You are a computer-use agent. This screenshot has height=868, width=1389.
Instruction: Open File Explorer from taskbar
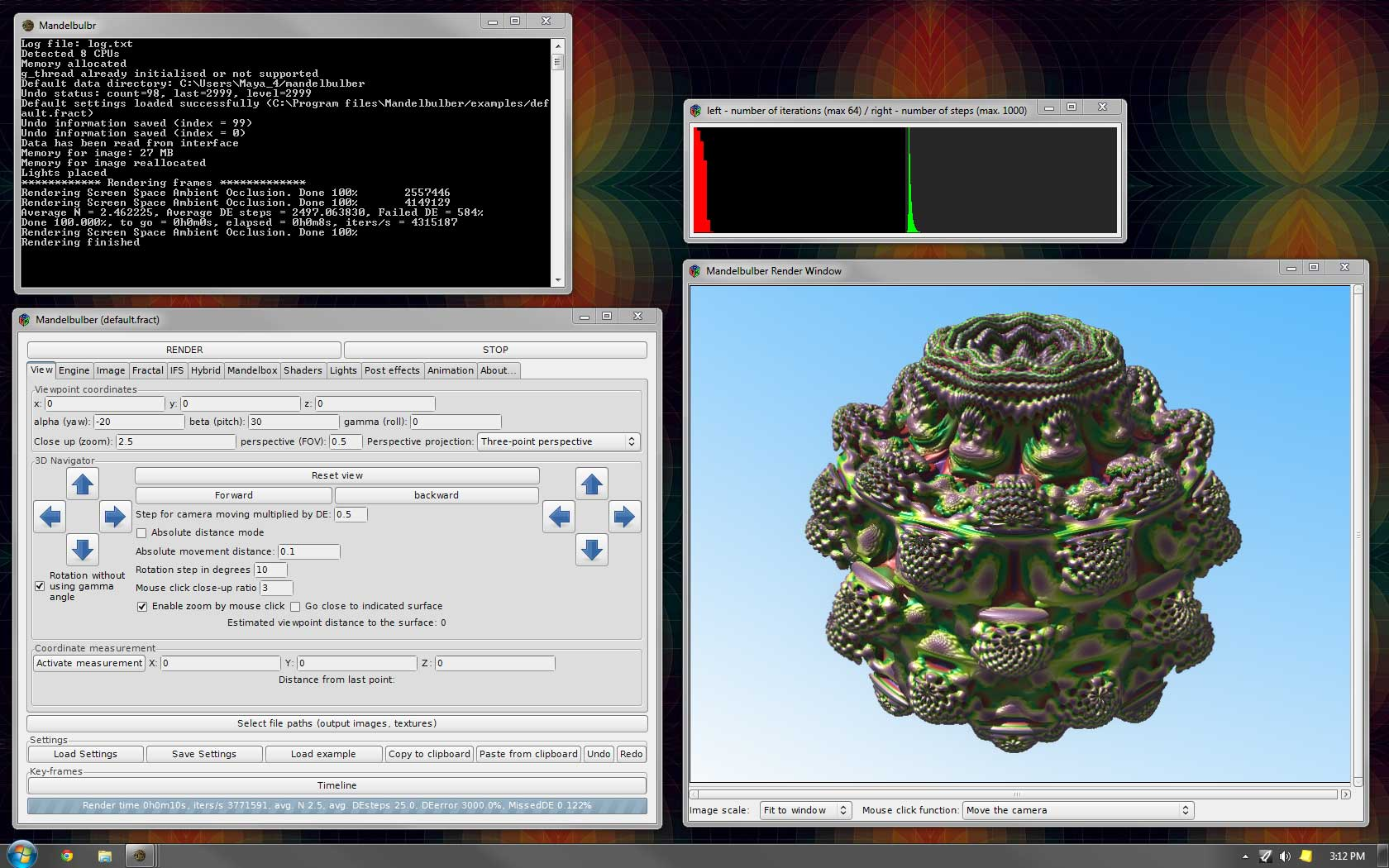click(x=104, y=856)
